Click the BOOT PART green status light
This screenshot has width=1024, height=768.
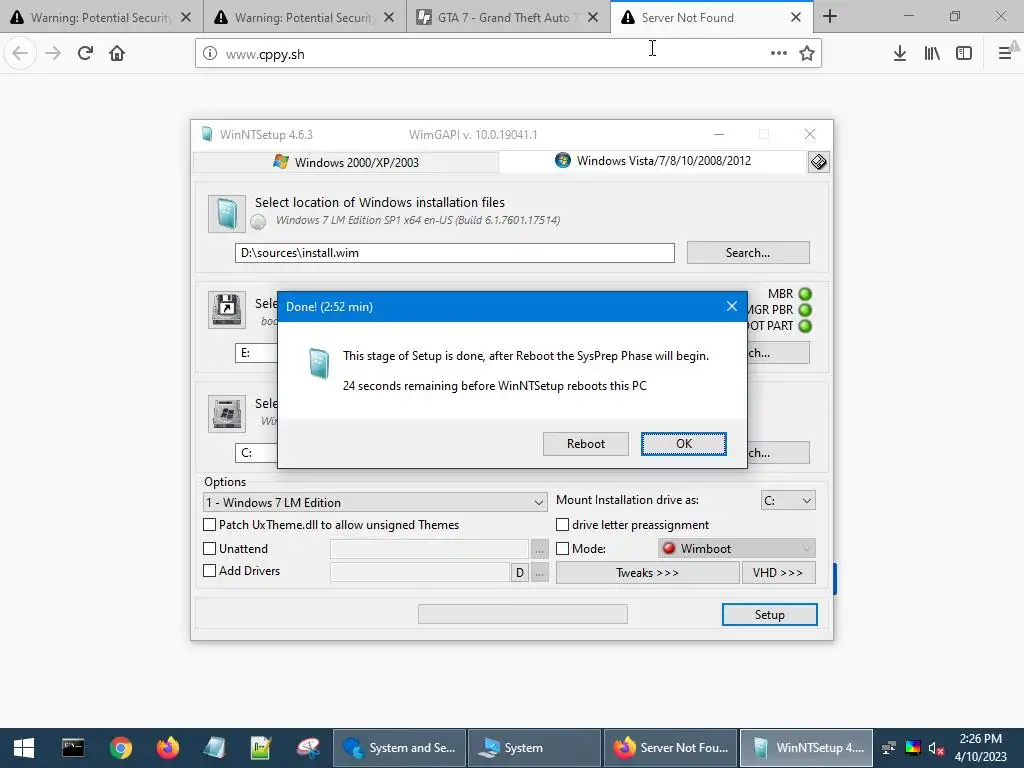805,325
